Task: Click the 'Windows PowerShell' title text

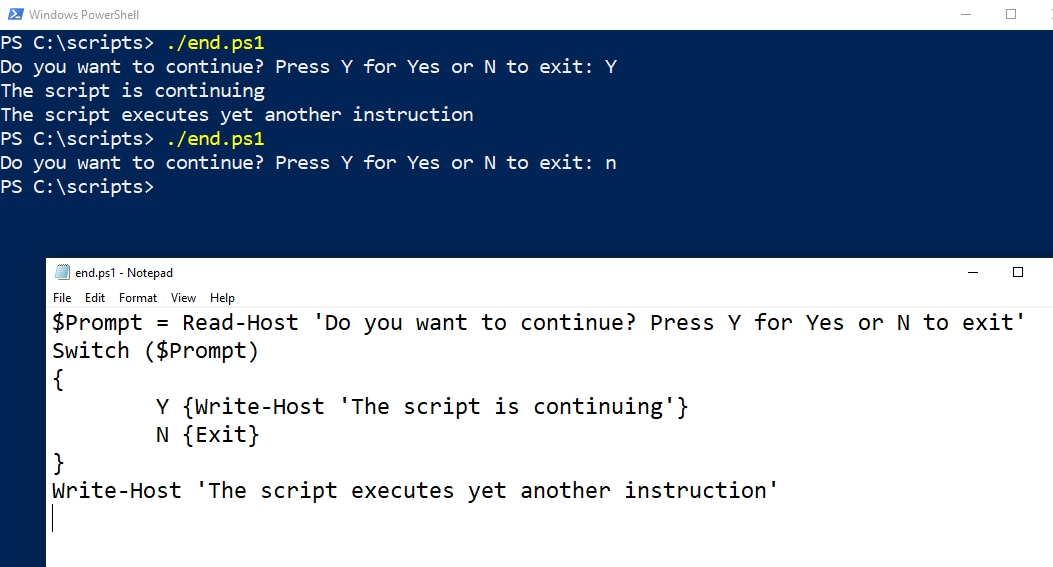Action: (x=84, y=15)
